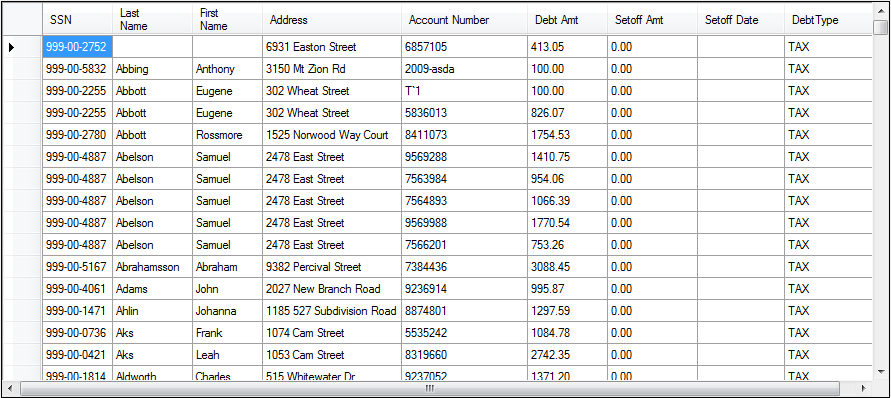
Task: Select the row header for Anthony Abbing
Action: [x=22, y=69]
